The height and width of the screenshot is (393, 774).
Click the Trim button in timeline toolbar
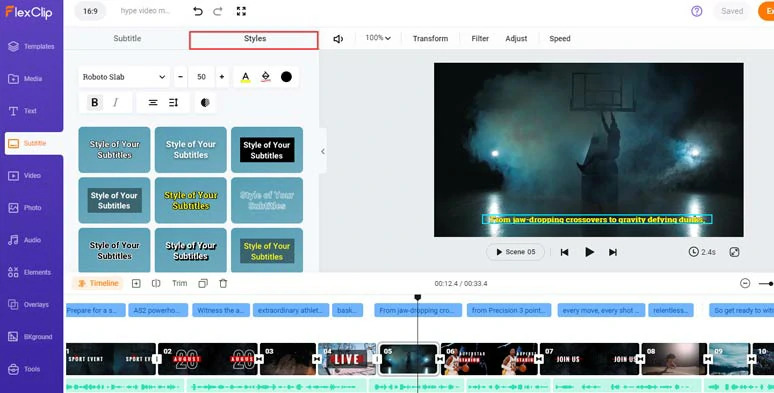[180, 283]
